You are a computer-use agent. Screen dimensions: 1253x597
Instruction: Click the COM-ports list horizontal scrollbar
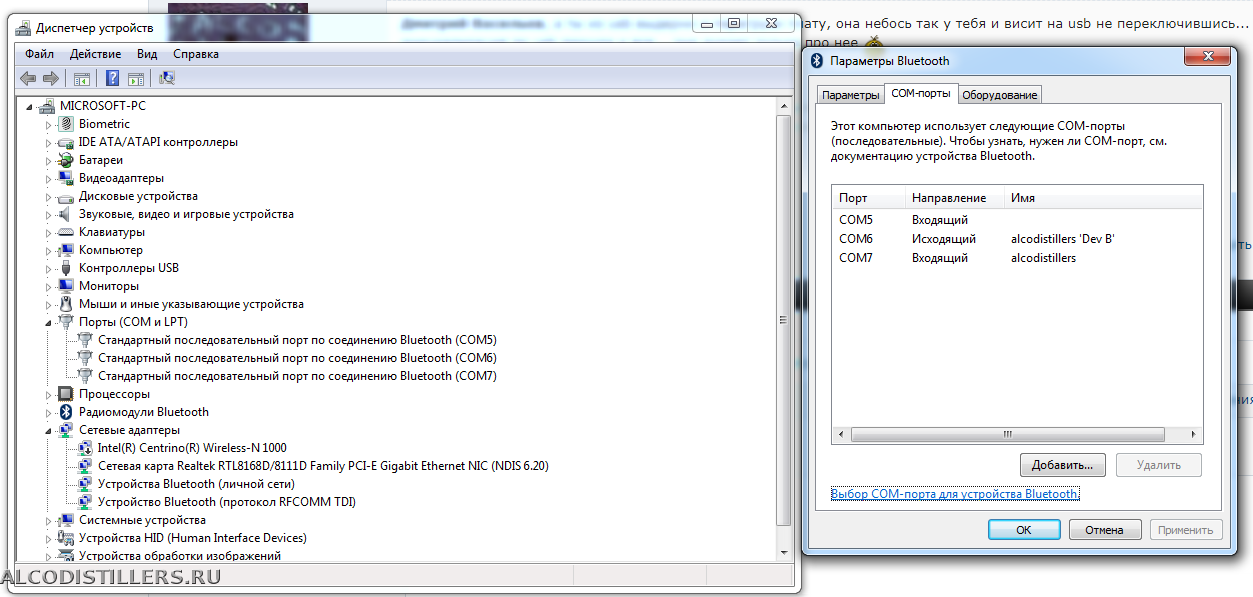click(x=1010, y=435)
